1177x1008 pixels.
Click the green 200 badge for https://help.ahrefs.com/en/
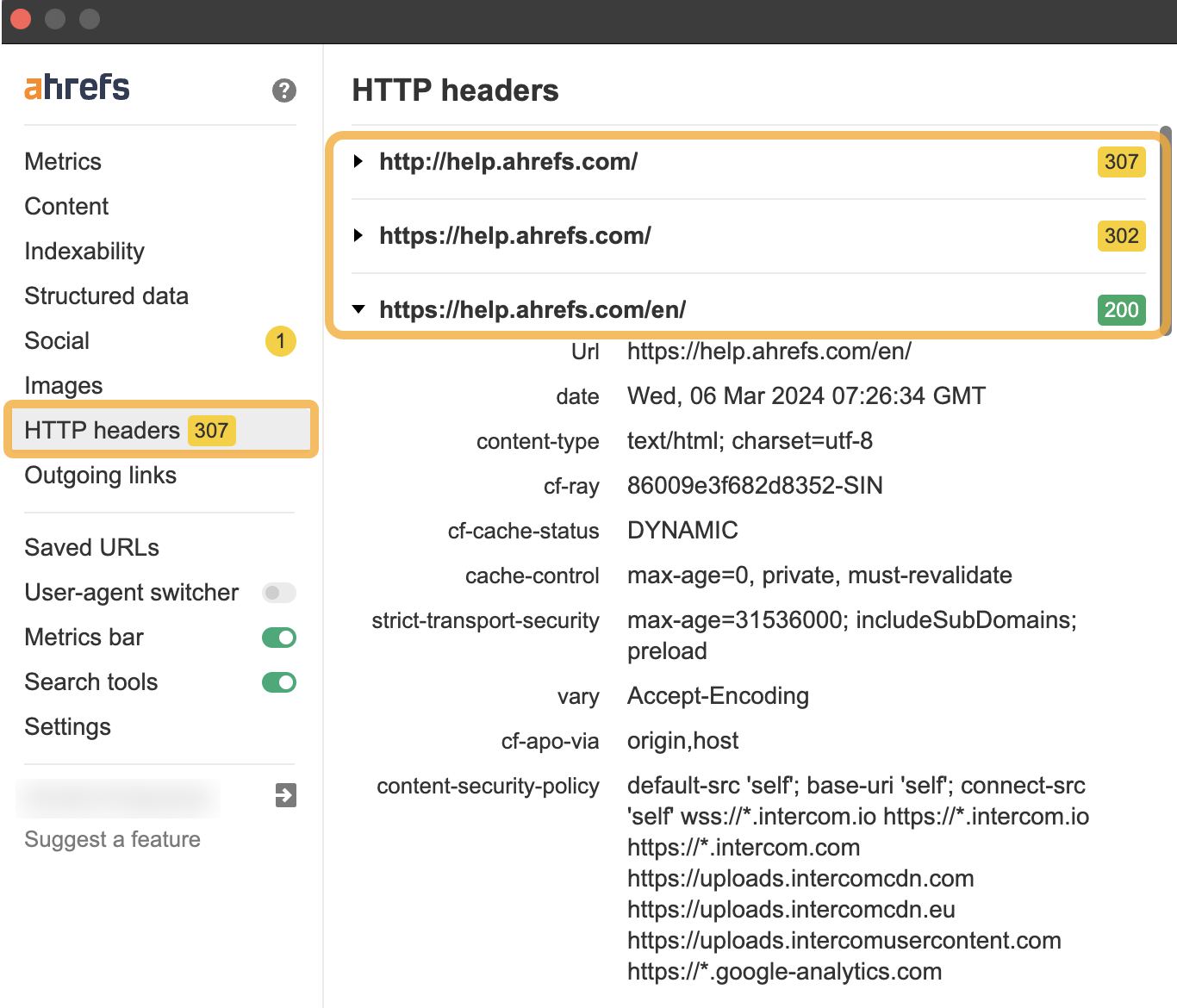[1121, 310]
